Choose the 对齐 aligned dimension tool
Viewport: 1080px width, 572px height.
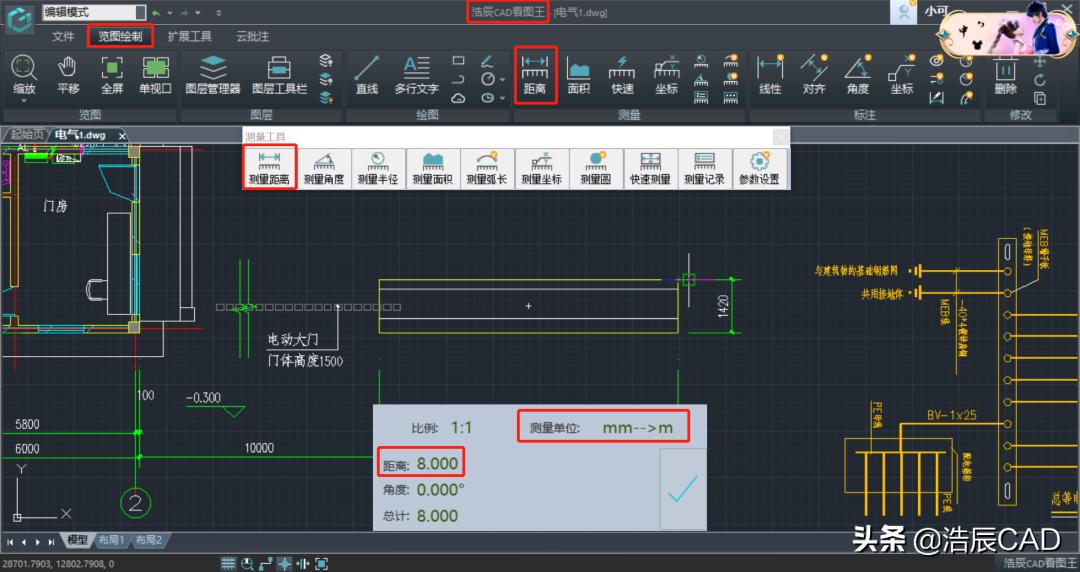tap(814, 76)
